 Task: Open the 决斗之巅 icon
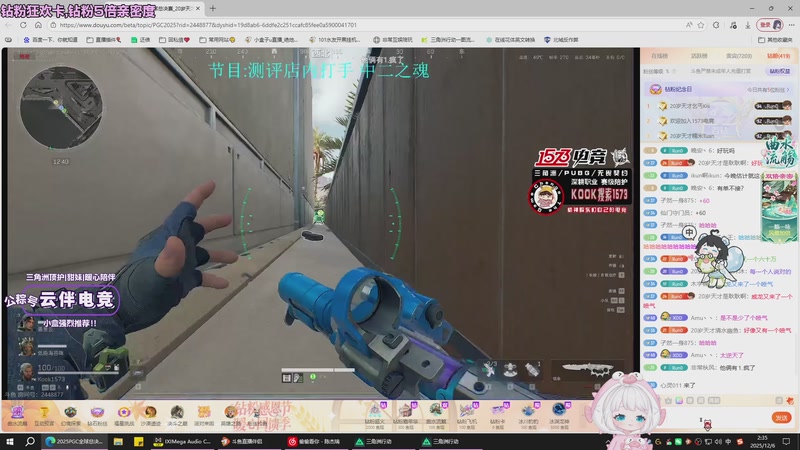coord(177,415)
